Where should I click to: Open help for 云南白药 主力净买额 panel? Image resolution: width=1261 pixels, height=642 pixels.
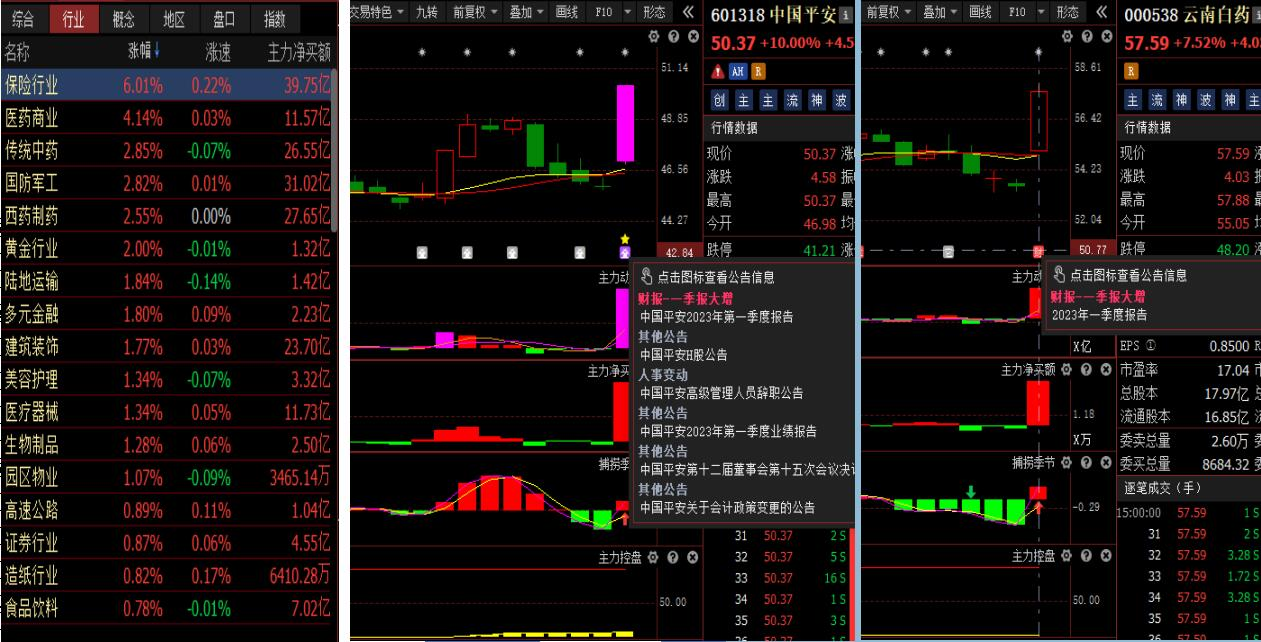1087,370
